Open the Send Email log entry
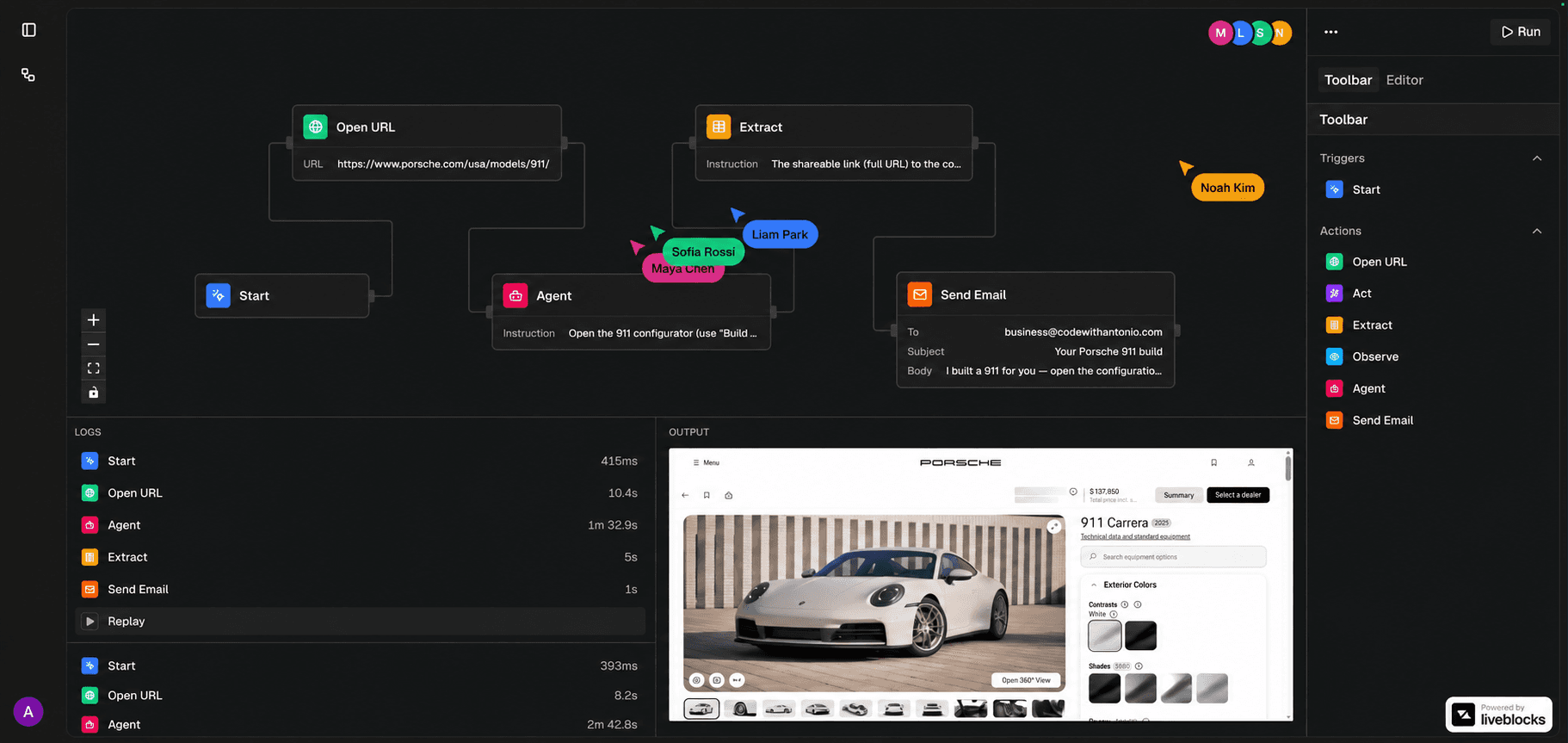This screenshot has width=1568, height=743. pyautogui.click(x=360, y=589)
